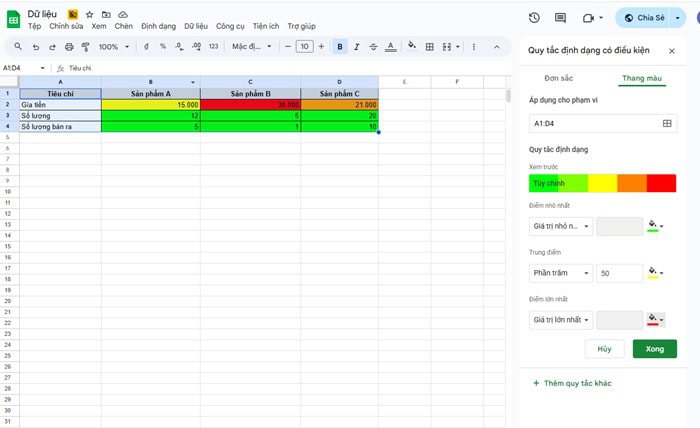Close the conditional formatting panel
The image size is (700, 428).
click(671, 51)
